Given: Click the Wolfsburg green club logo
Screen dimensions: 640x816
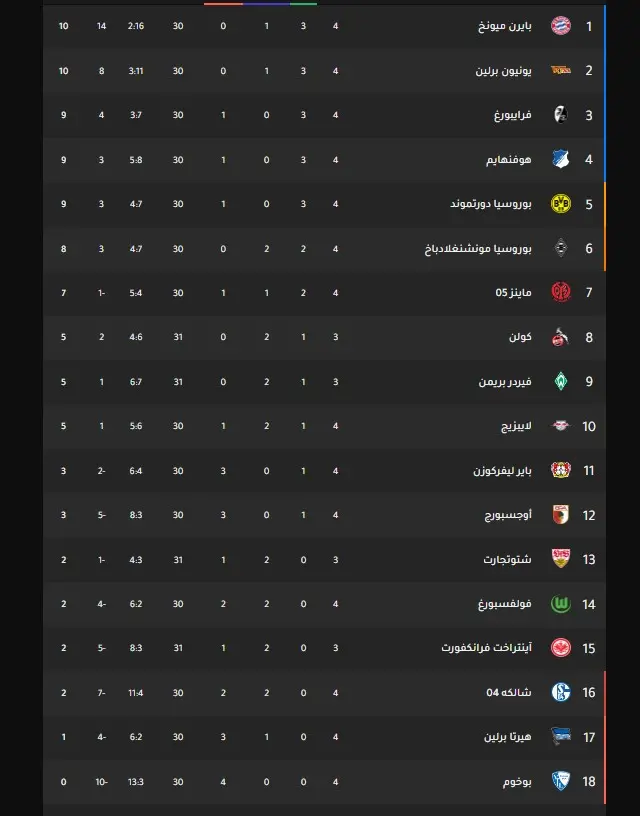Looking at the screenshot, I should click(x=560, y=604).
